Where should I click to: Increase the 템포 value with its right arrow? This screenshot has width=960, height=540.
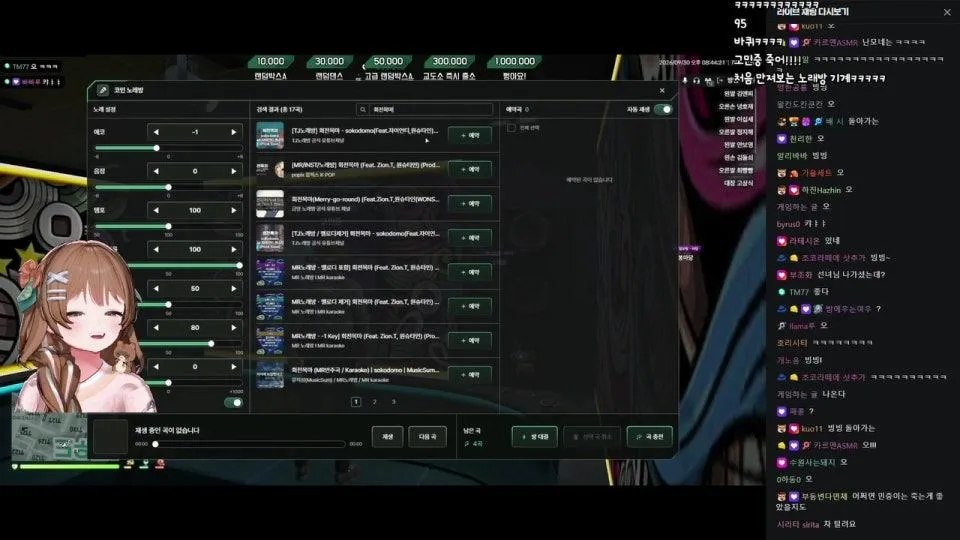(x=233, y=211)
